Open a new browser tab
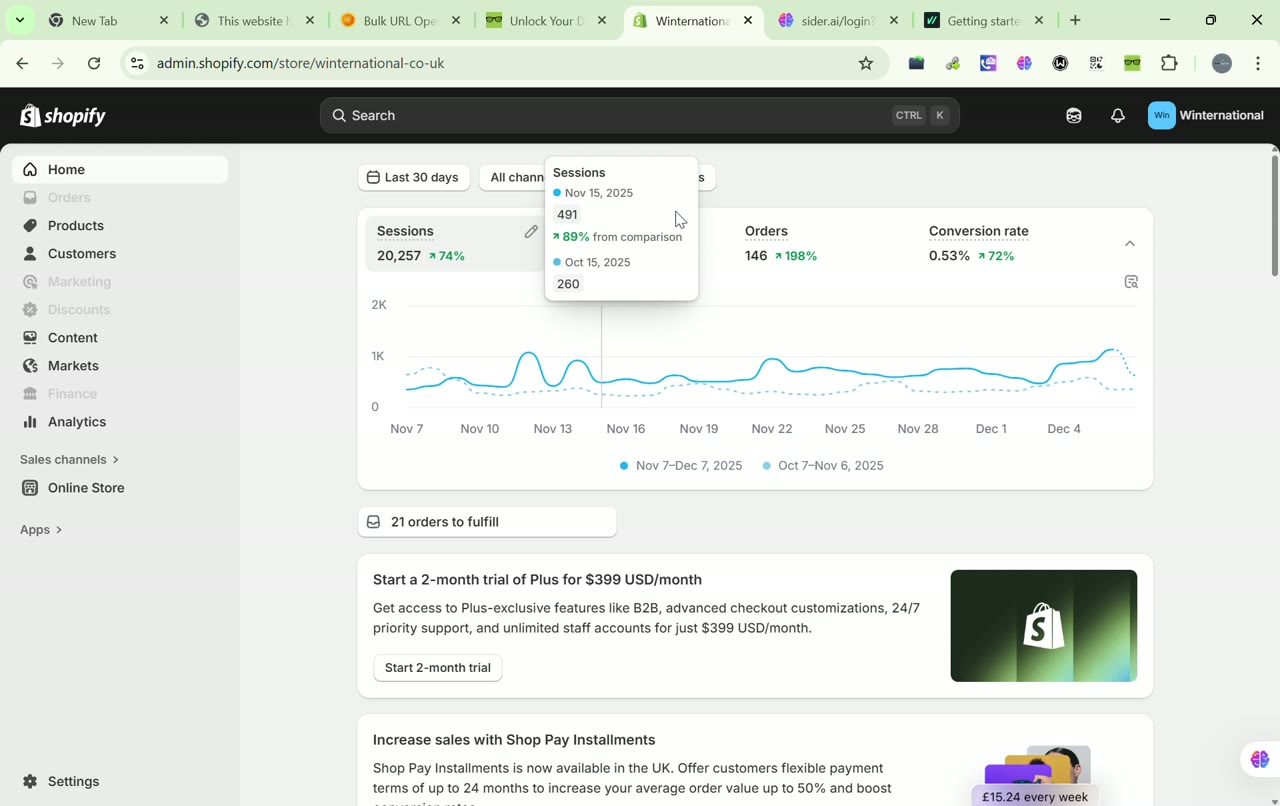 [1076, 21]
